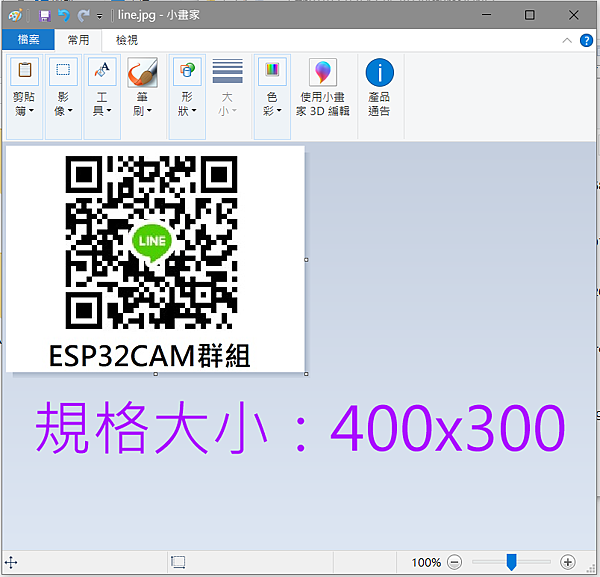Minimize the Paint window
This screenshot has height=577, width=600.
click(486, 15)
